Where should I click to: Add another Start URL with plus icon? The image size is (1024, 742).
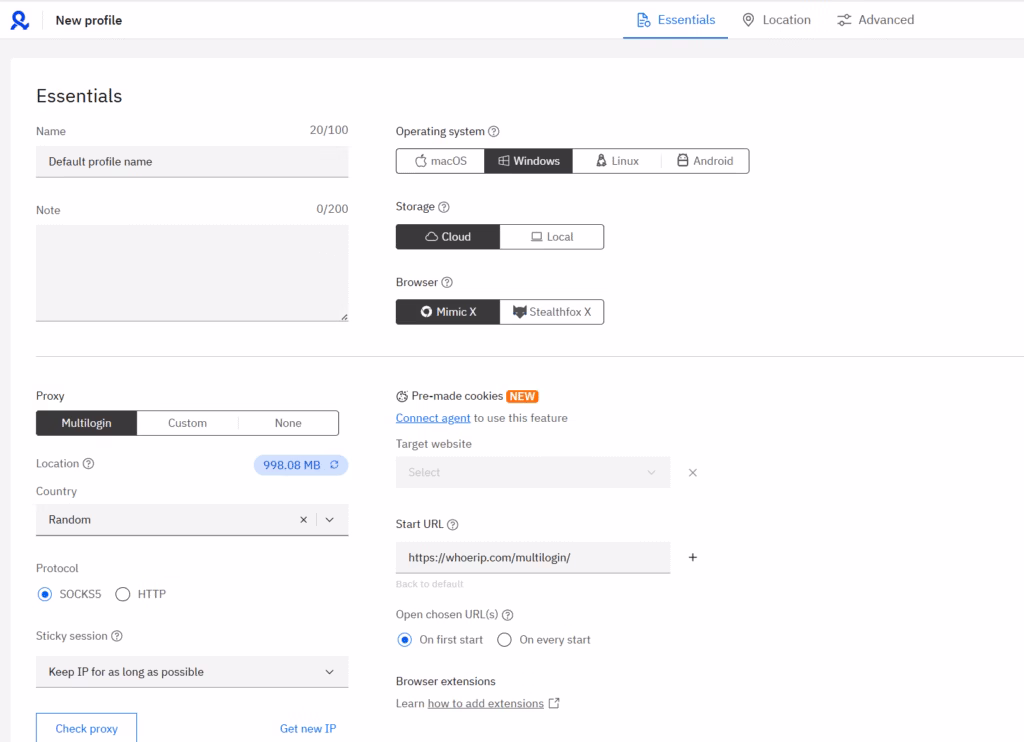[x=693, y=557]
